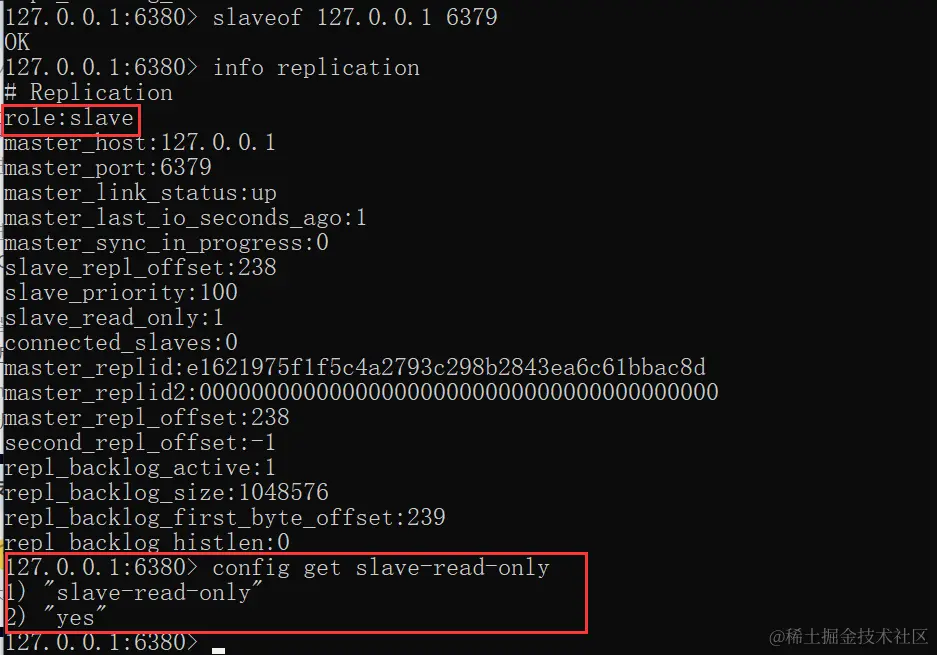Click the 'connected_slaves:0' line
Image resolution: width=937 pixels, height=655 pixels.
click(121, 342)
